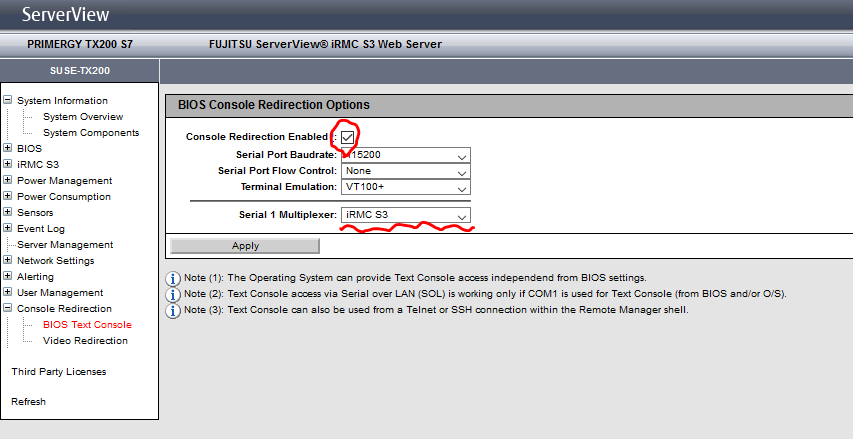Expand Power Management tree node
This screenshot has height=439, width=853.
pos(7,180)
